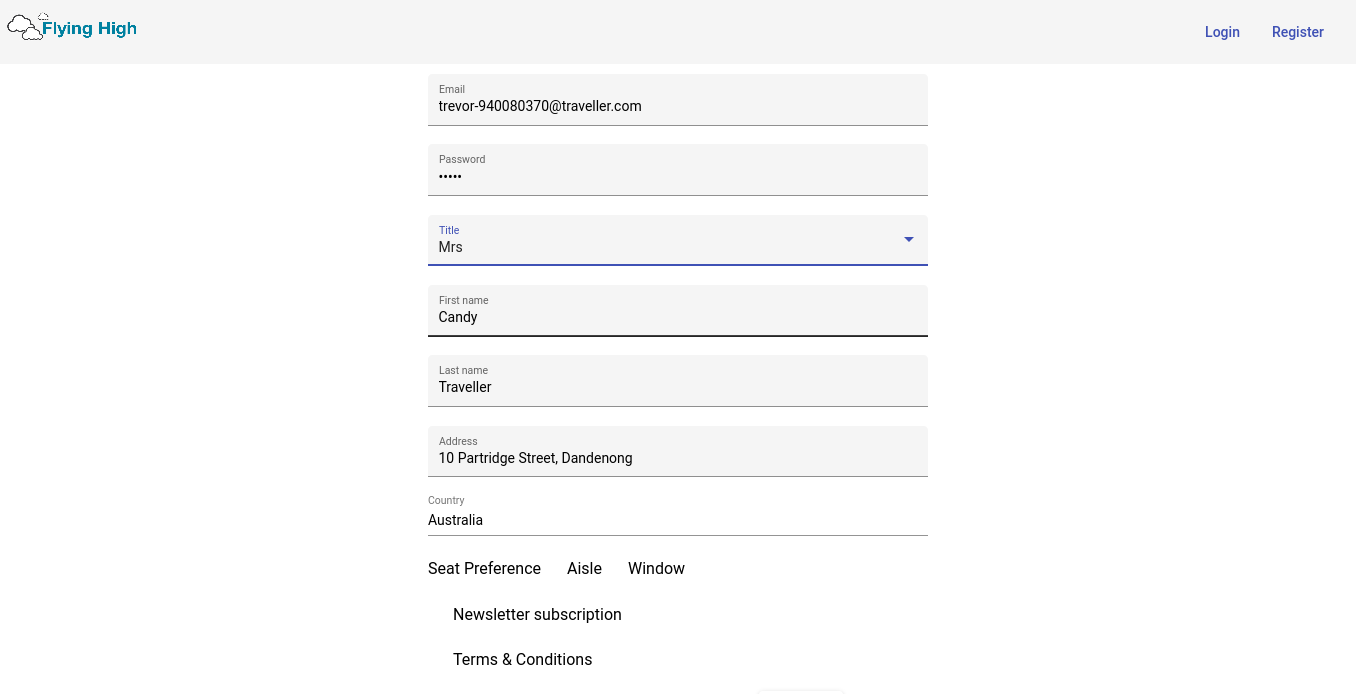This screenshot has height=694, width=1366.
Task: Click the partially visible button at page bottom
Action: click(x=801, y=690)
